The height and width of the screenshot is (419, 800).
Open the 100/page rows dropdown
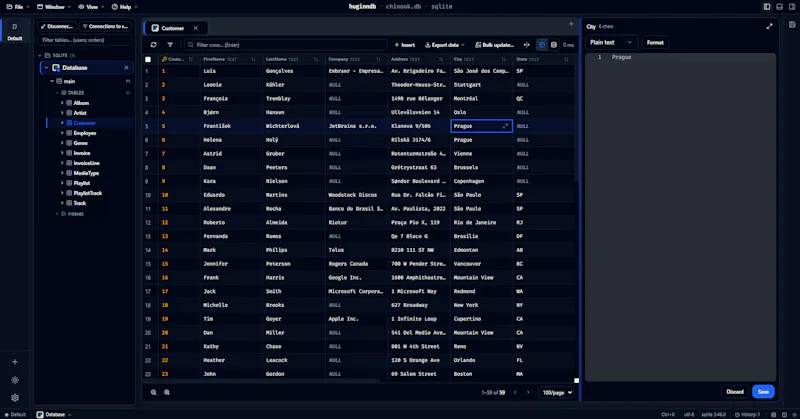pos(557,392)
